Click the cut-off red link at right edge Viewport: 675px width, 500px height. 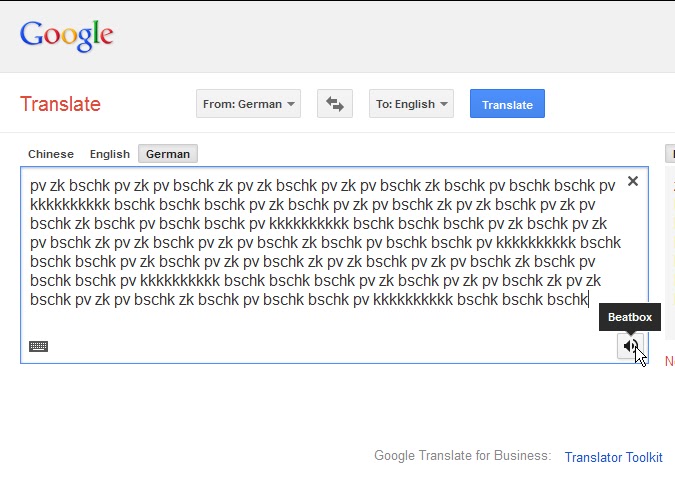tap(670, 361)
